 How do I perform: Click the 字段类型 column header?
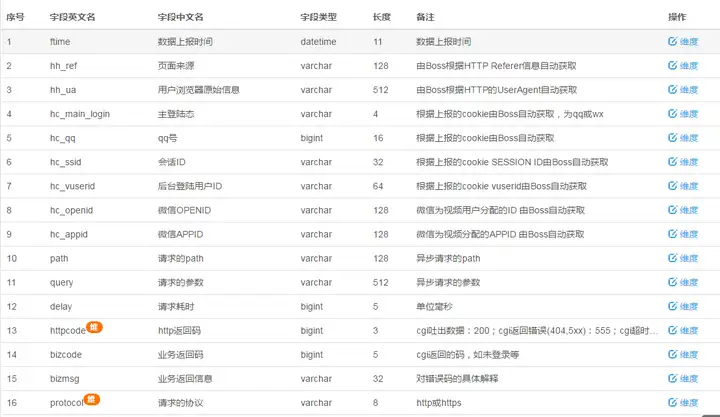319,17
